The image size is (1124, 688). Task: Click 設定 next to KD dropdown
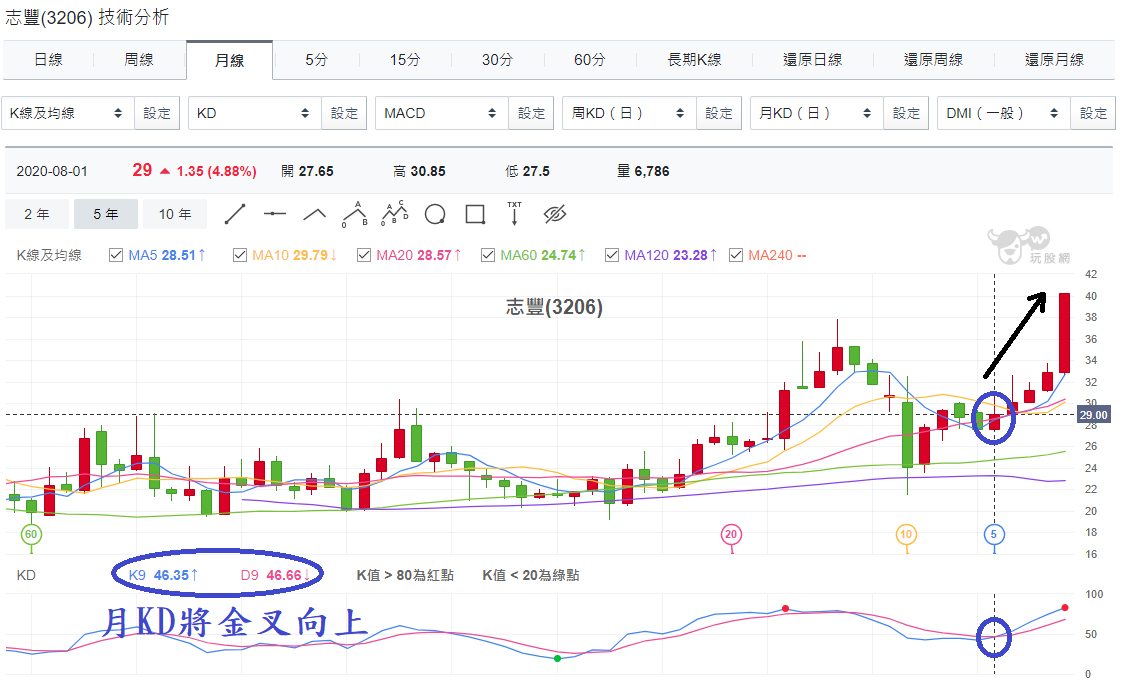pos(344,113)
